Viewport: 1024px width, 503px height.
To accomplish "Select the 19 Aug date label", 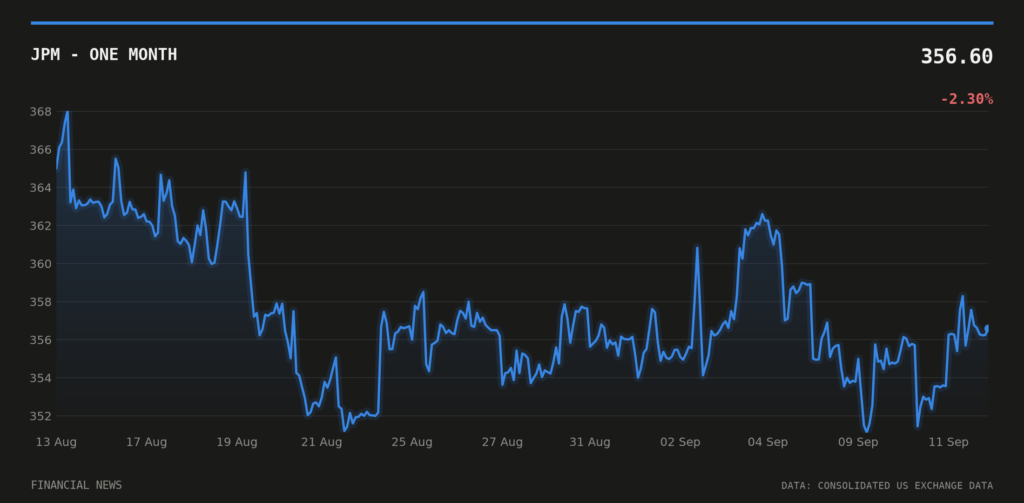I will click(x=236, y=442).
